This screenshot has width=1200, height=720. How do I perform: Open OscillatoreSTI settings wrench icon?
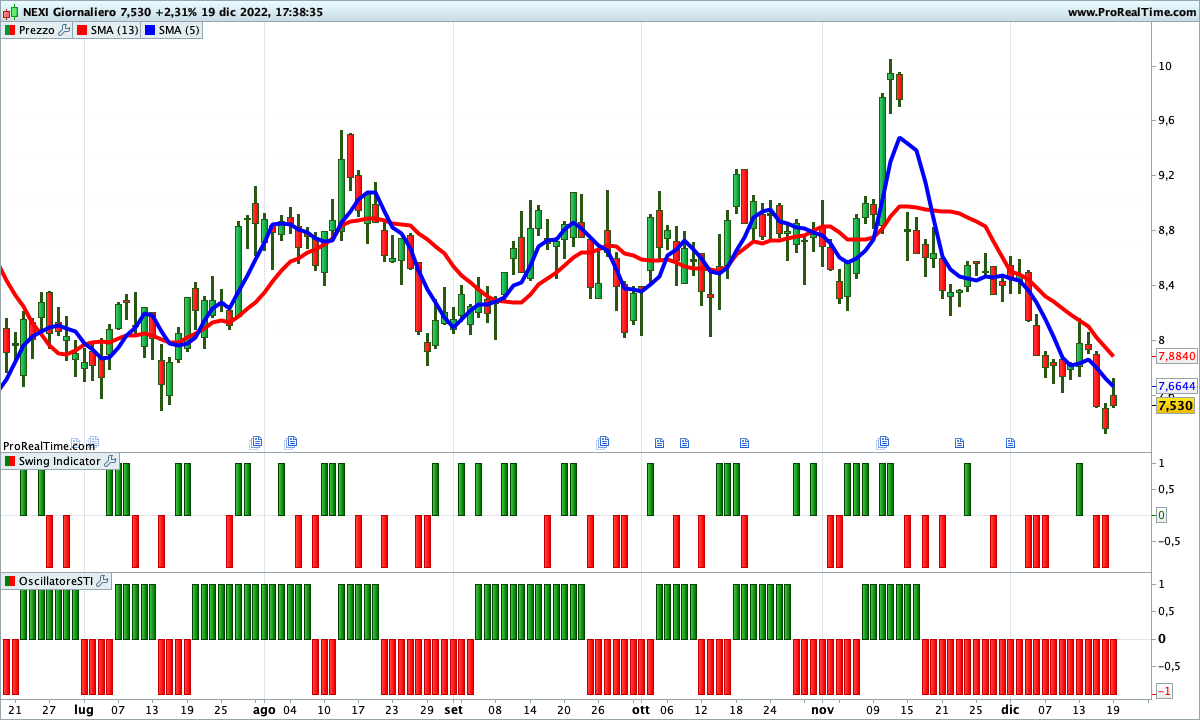coord(102,581)
